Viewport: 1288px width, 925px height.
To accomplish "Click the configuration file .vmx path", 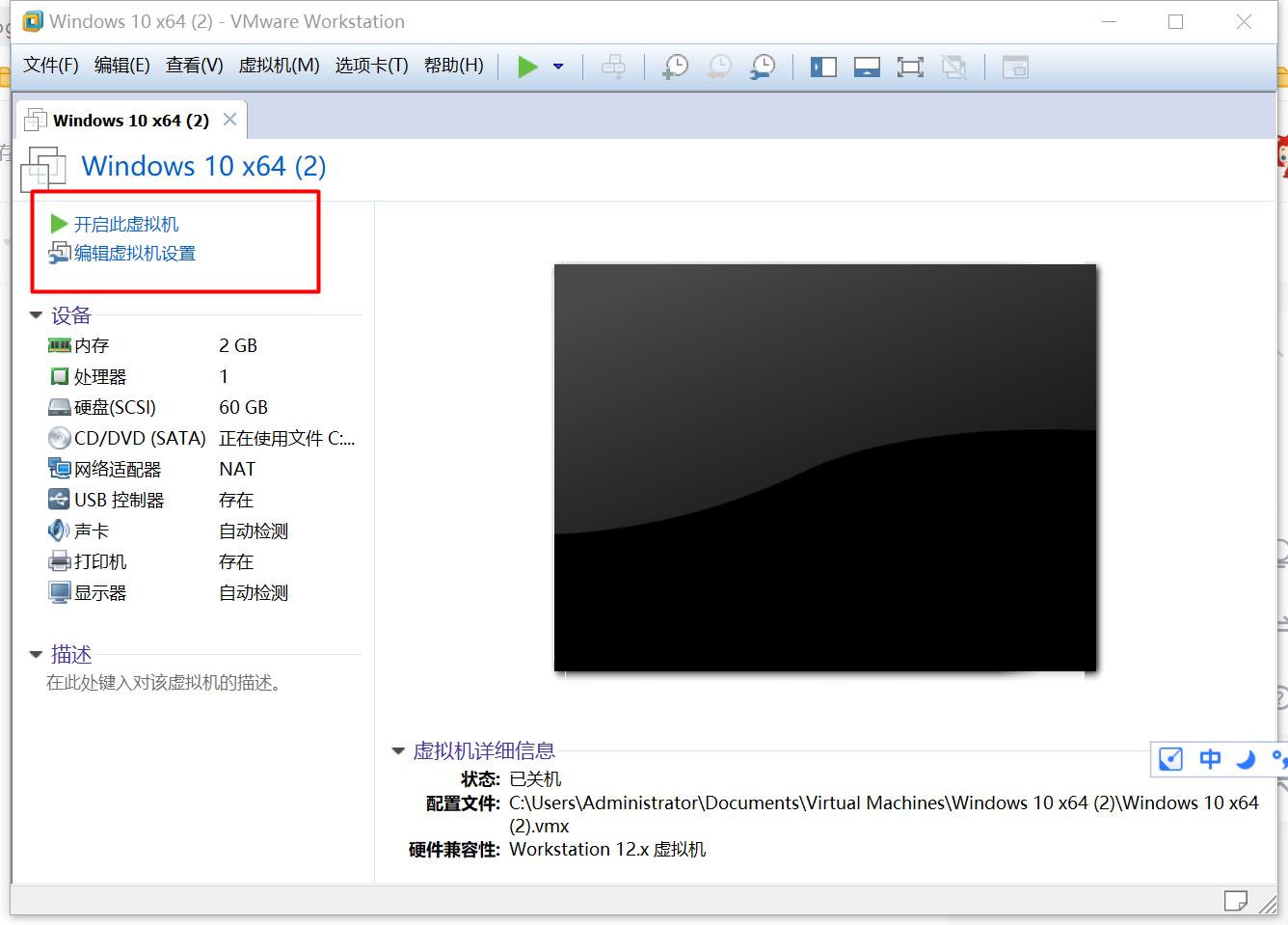I will (884, 814).
